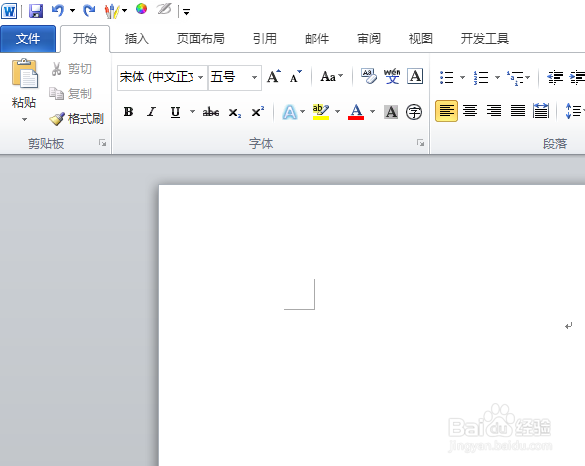Open the 审阅 review tab
This screenshot has height=466, width=585.
click(x=369, y=38)
